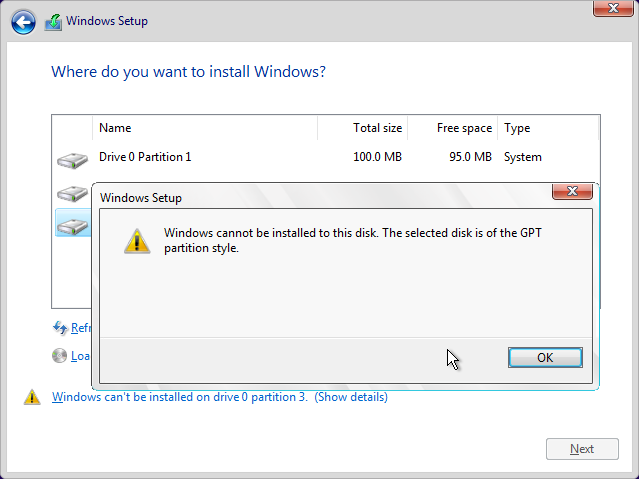Click the Refresh arrows icon

click(x=60, y=328)
